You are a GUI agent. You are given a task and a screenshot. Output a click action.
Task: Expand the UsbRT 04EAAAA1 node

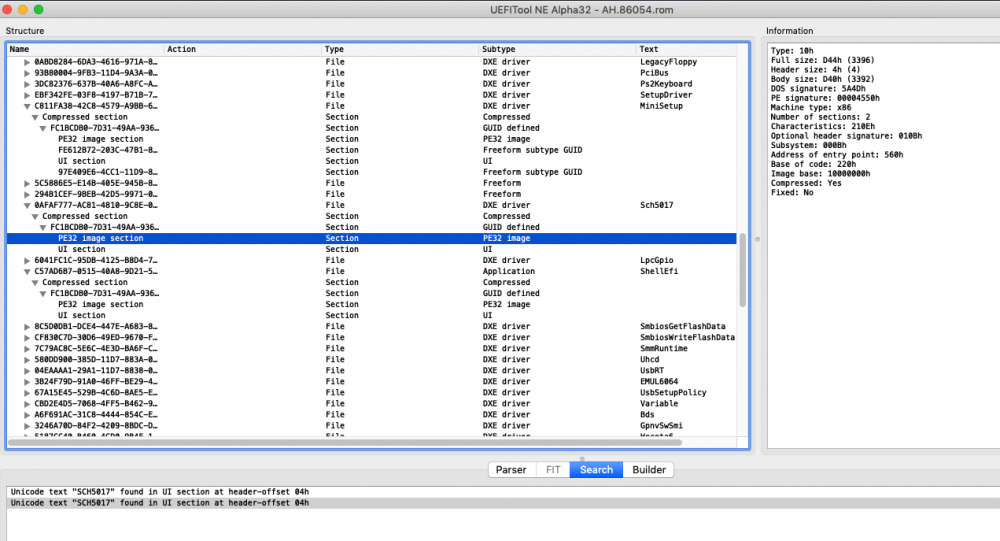pyautogui.click(x=27, y=371)
